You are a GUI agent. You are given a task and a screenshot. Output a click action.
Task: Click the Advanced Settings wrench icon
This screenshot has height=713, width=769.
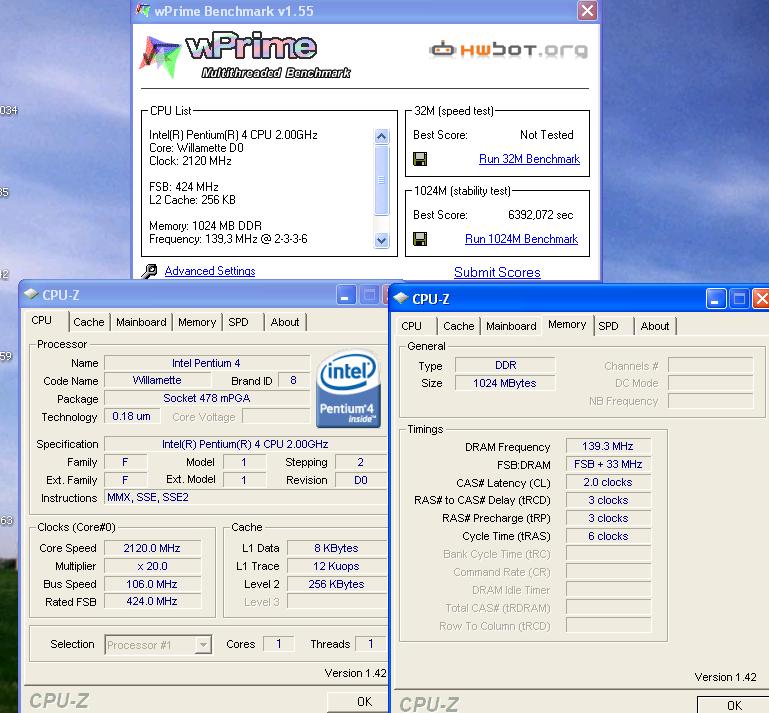click(x=149, y=271)
